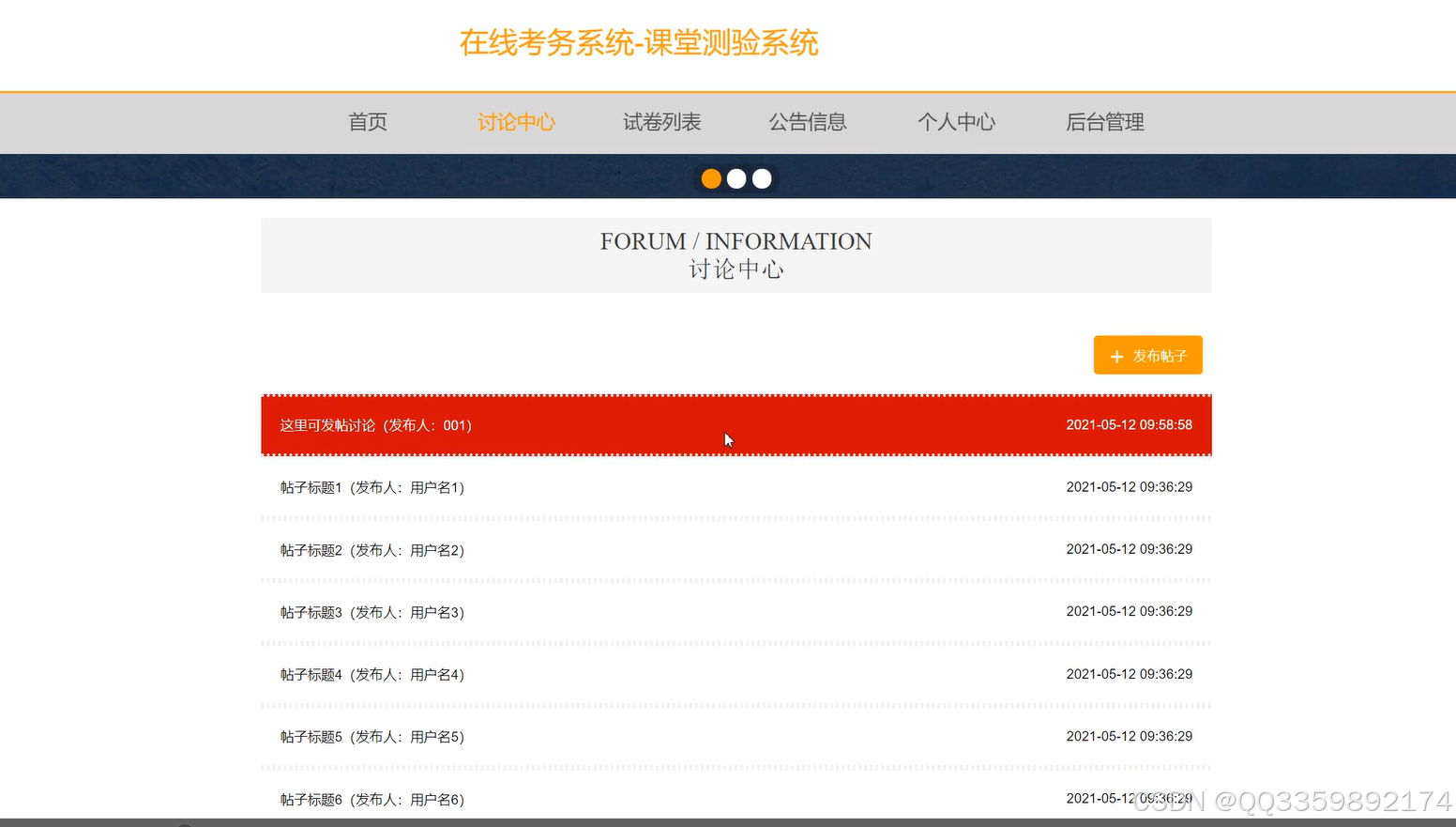Image resolution: width=1456 pixels, height=827 pixels.
Task: Click the timestamp 2021-05-12 09:58:58
Action: [1129, 425]
